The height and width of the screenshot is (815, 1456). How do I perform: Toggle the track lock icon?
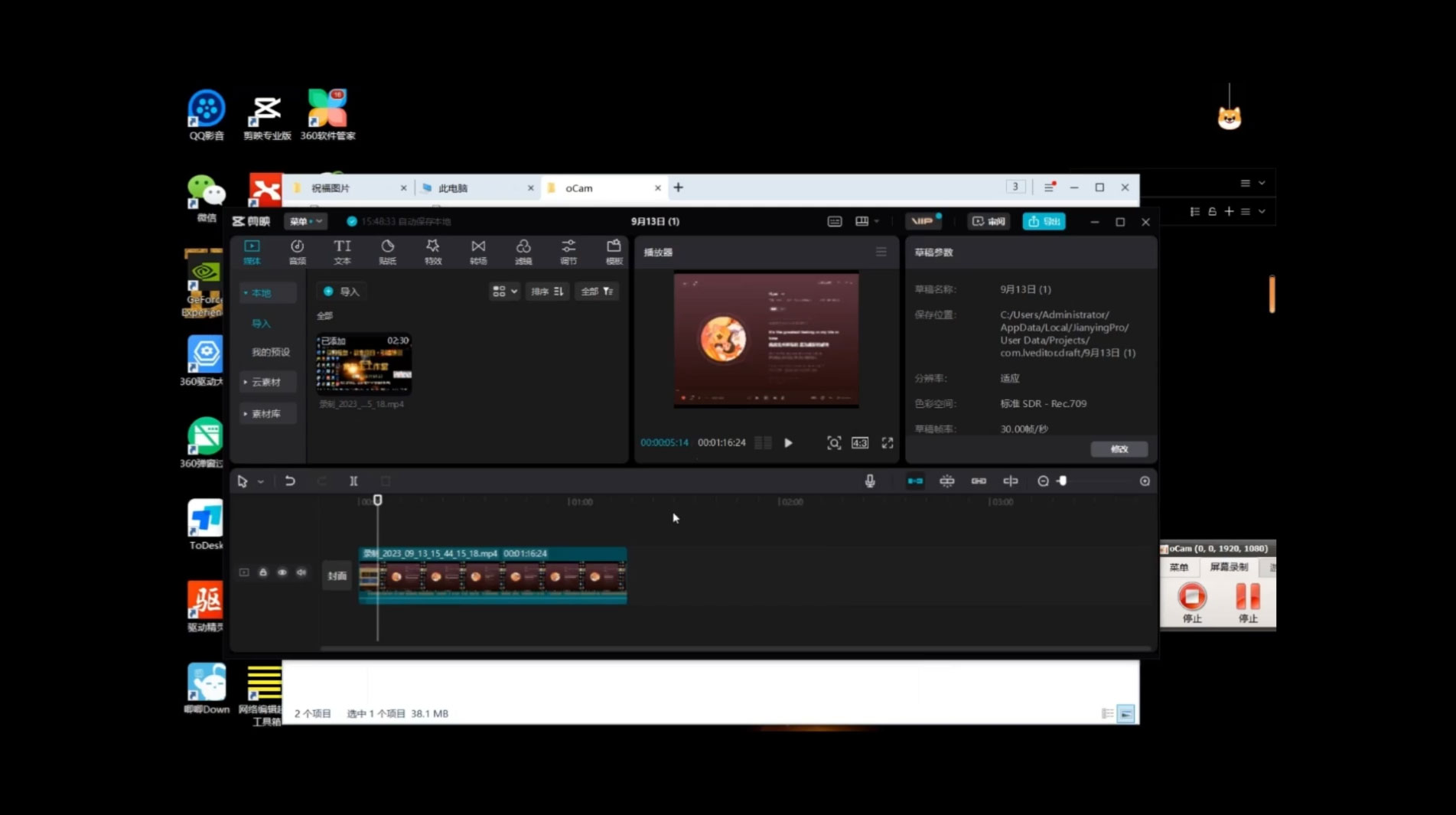(x=263, y=572)
